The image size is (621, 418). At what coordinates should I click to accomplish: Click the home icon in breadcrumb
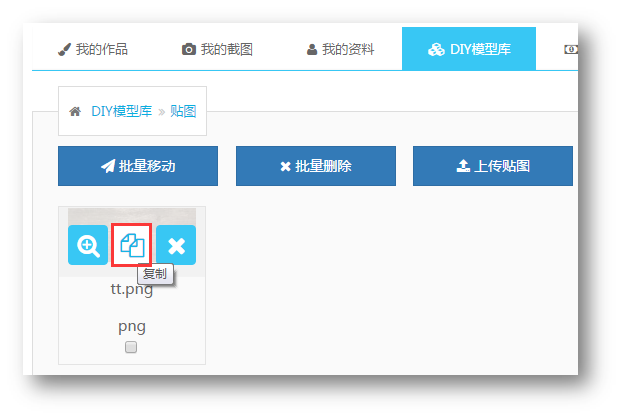pyautogui.click(x=75, y=111)
